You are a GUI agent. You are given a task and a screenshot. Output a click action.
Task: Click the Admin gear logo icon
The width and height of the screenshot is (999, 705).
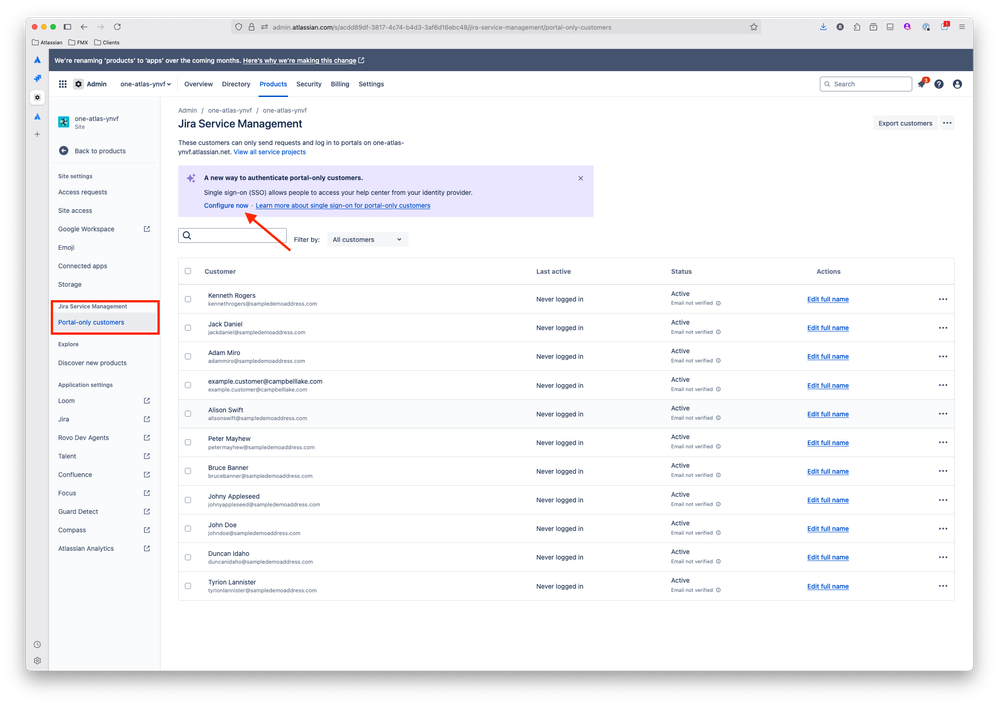[x=78, y=84]
